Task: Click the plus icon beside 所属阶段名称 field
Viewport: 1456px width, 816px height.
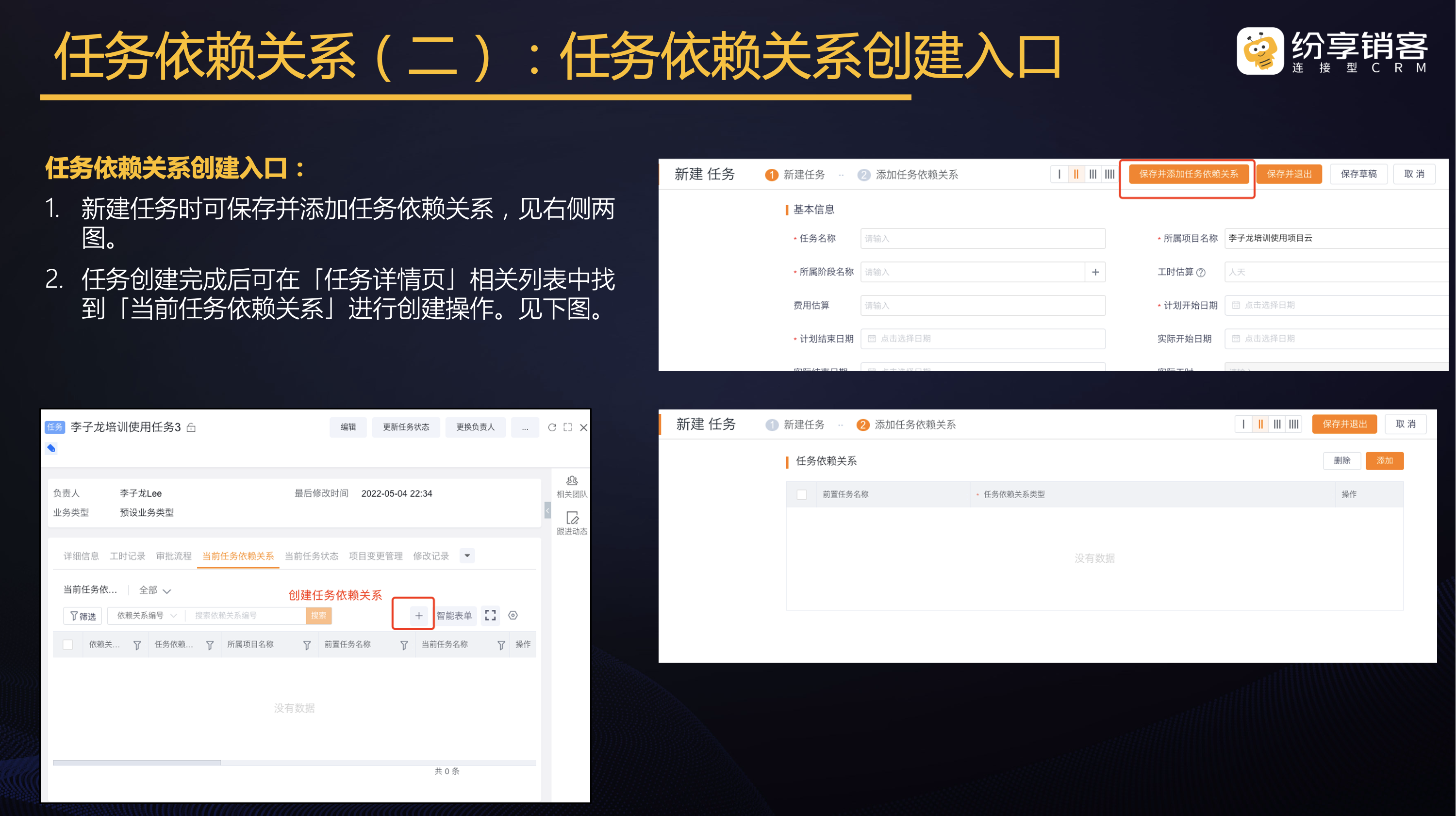Action: (1095, 272)
